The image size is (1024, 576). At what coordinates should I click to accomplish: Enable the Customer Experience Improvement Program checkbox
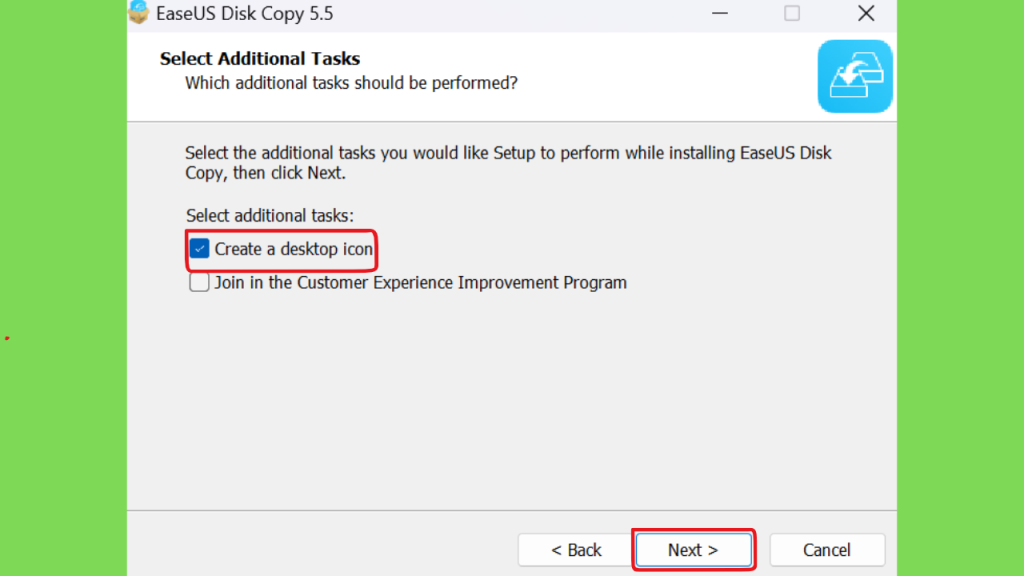point(199,282)
